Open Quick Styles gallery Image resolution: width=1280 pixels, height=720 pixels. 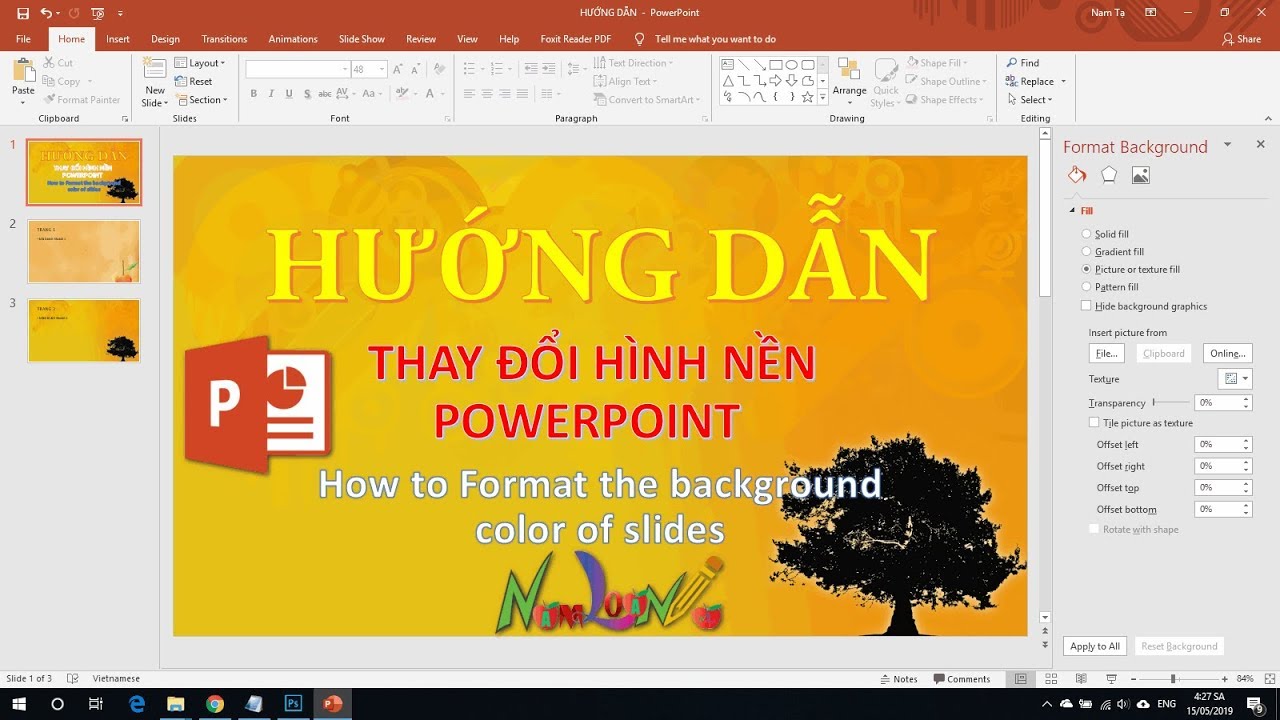(x=886, y=82)
